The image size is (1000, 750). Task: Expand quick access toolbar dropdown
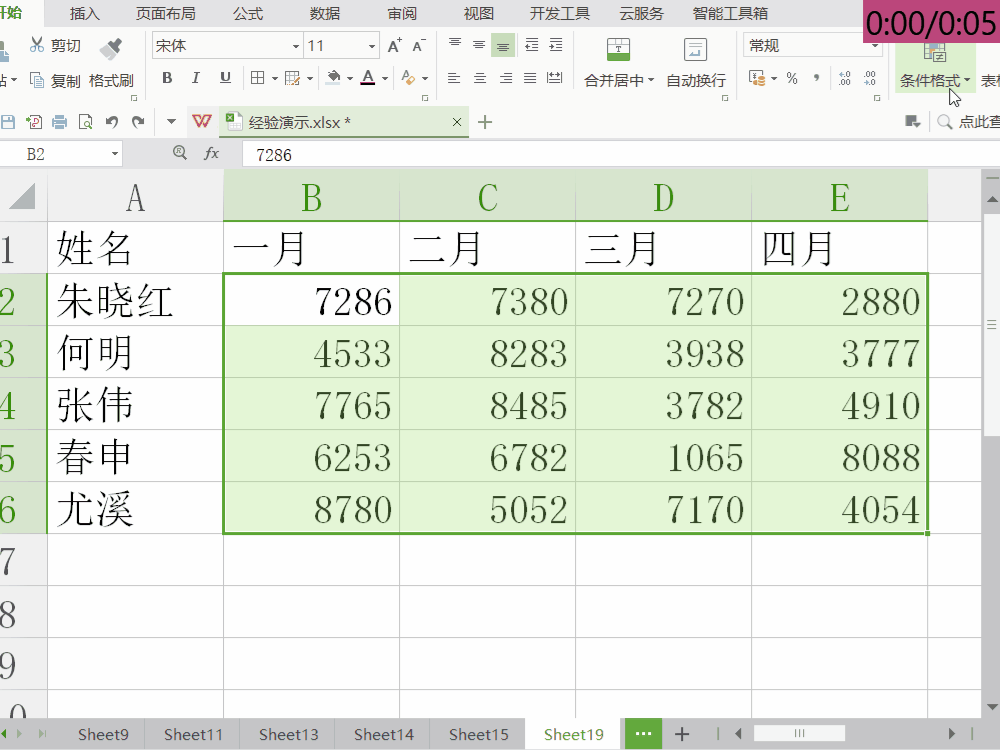pos(171,121)
